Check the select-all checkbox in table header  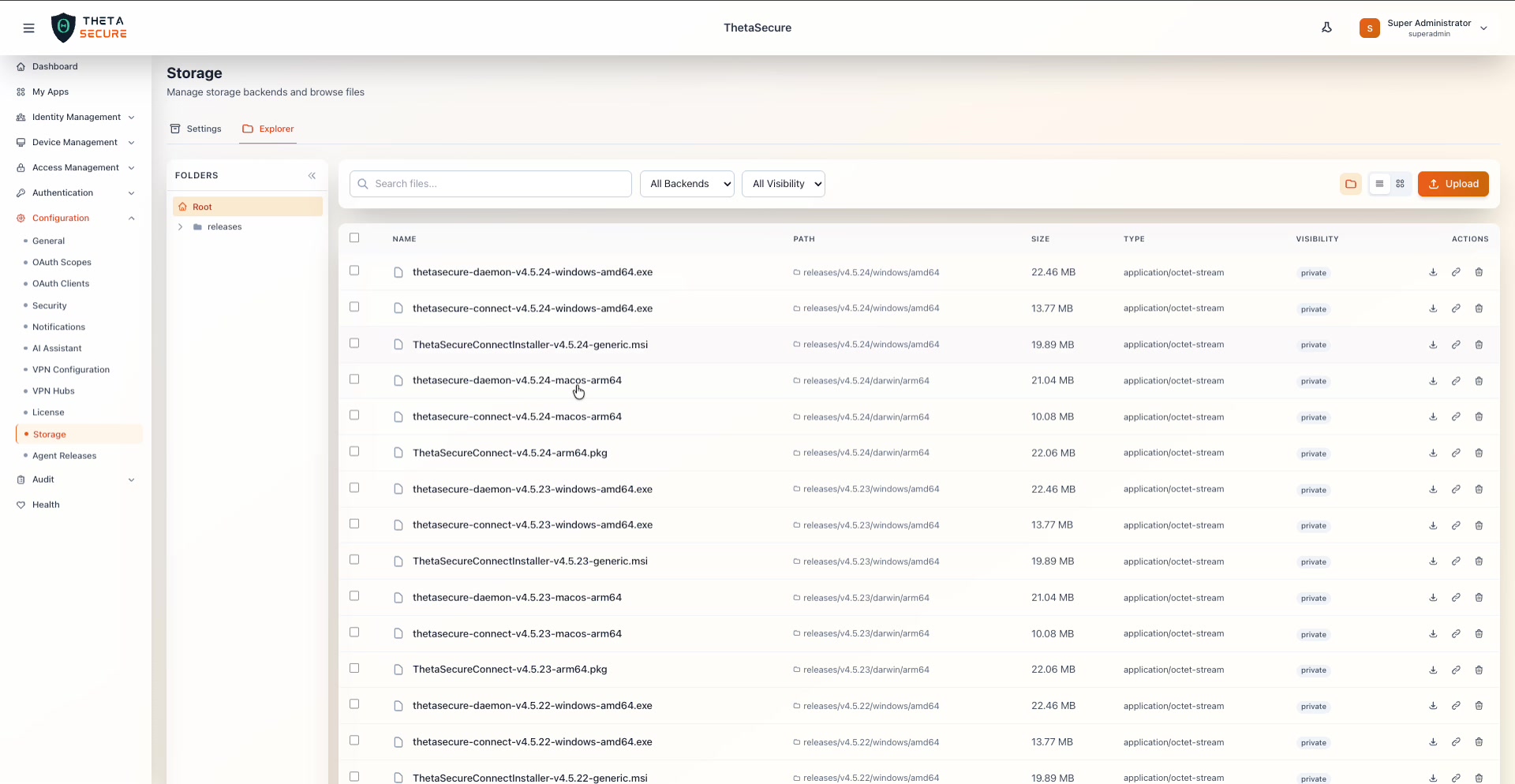(x=354, y=237)
